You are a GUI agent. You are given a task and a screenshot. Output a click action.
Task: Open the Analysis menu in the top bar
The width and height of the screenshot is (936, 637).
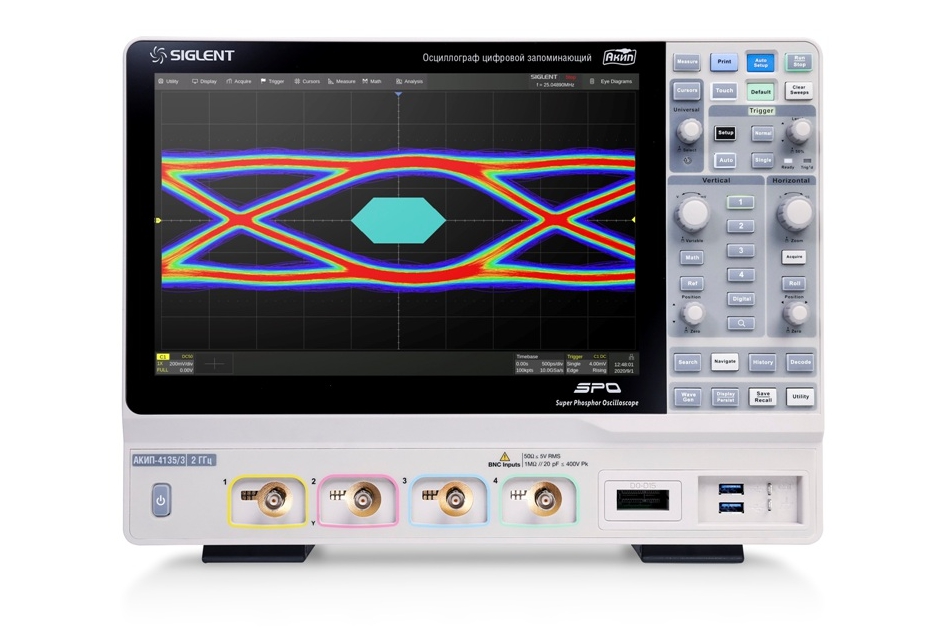click(x=410, y=81)
